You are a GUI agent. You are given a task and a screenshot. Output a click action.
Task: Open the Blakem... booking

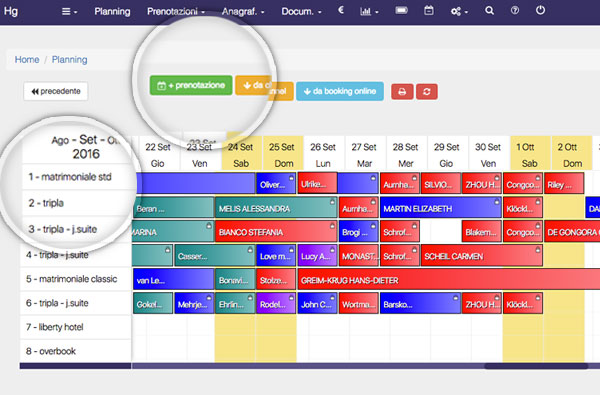482,232
